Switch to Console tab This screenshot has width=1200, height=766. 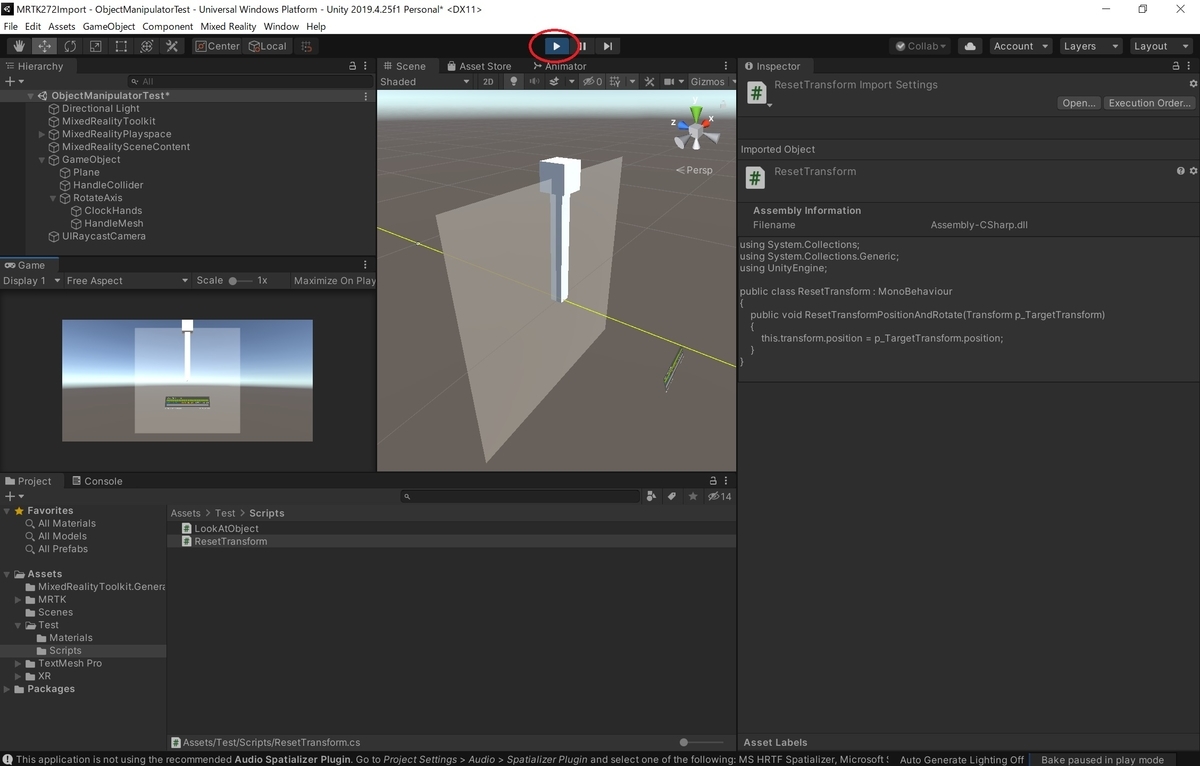[x=96, y=481]
